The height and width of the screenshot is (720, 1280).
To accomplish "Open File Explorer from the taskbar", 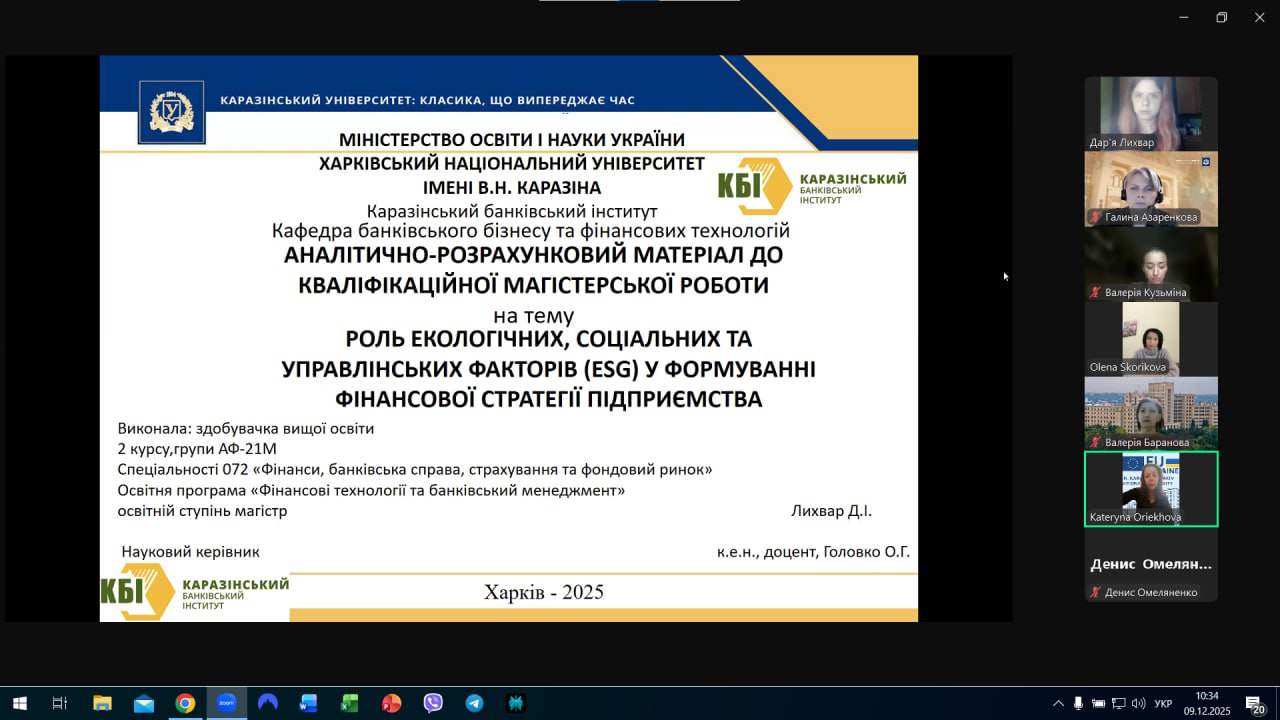I will (x=102, y=703).
